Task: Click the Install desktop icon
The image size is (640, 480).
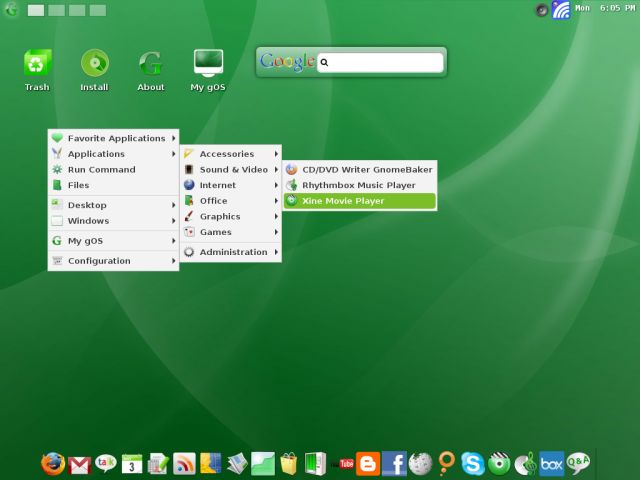Action: (x=94, y=66)
